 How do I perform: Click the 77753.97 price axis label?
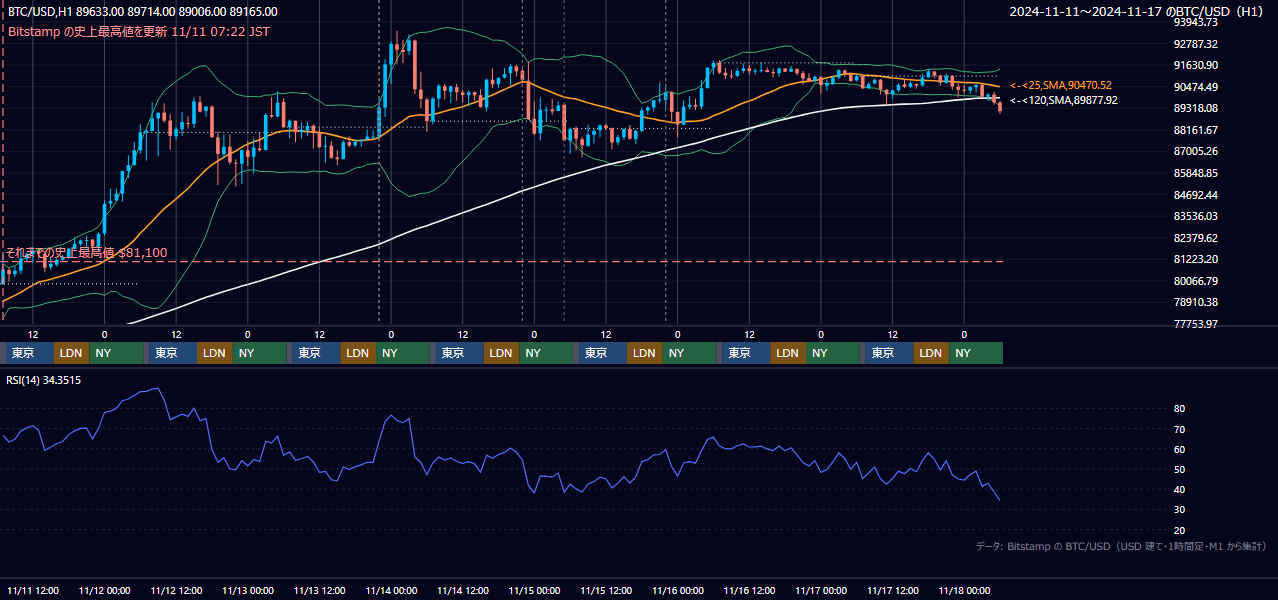click(1195, 324)
